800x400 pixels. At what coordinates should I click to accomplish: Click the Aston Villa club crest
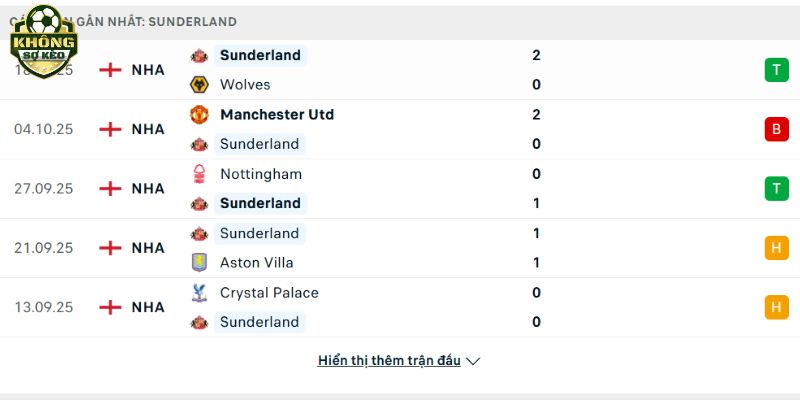(200, 263)
